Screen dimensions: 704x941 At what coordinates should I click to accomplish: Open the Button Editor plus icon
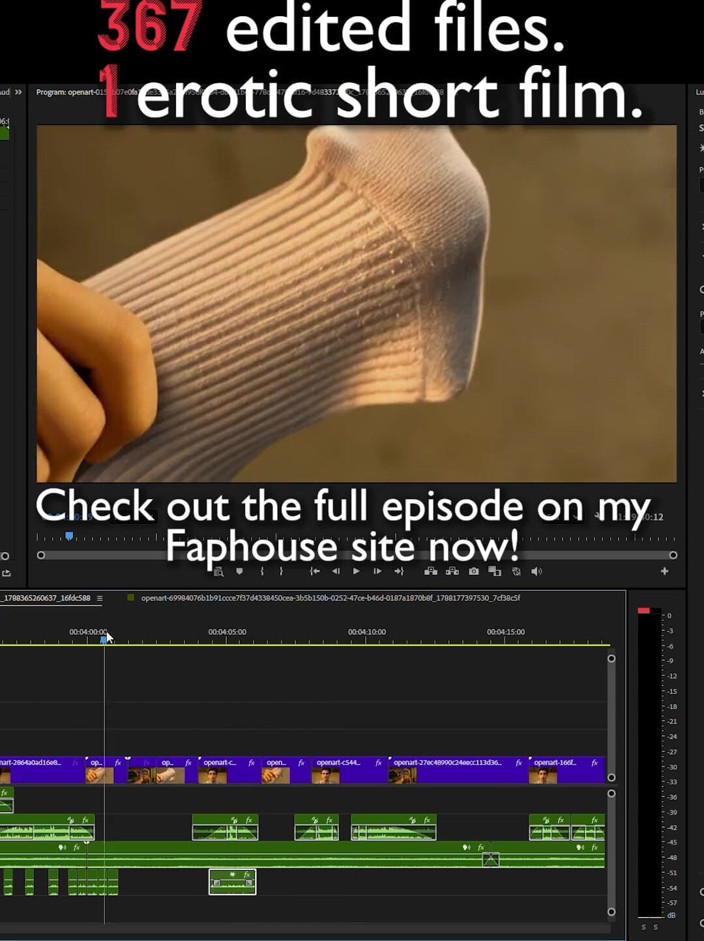point(664,571)
